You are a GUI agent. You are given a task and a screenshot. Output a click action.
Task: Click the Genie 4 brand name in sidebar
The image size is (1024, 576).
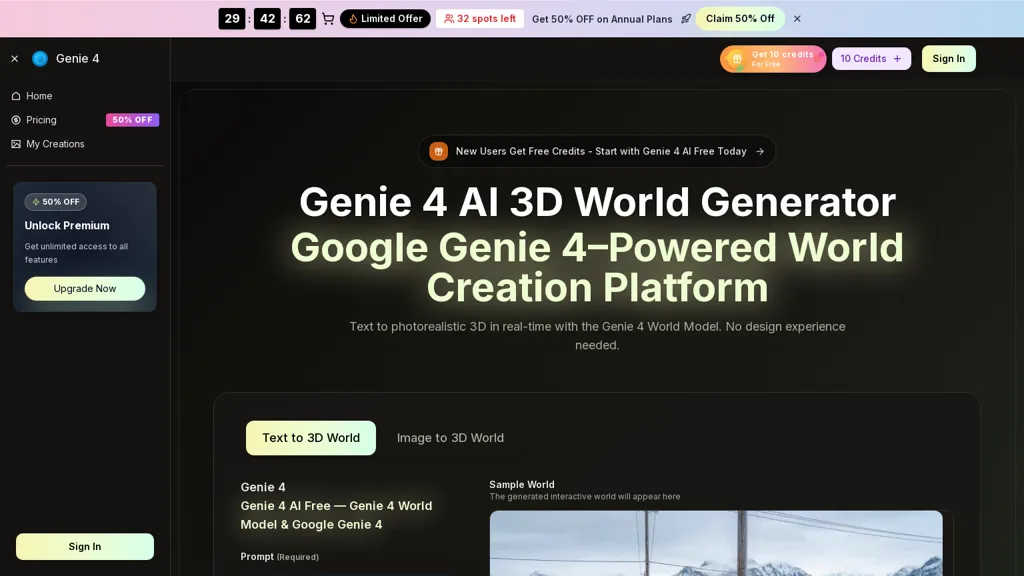(x=78, y=59)
